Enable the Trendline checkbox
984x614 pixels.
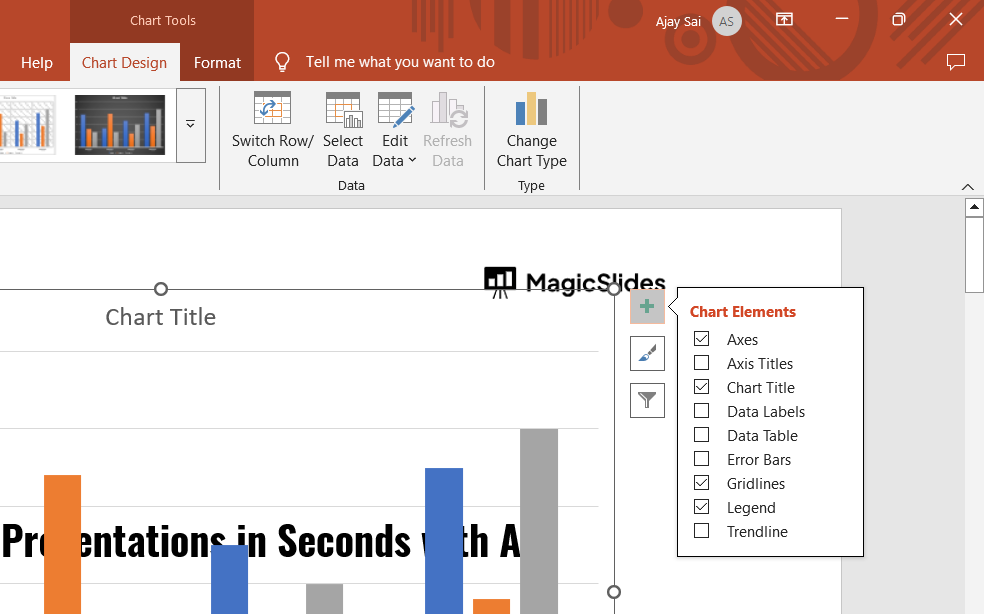pyautogui.click(x=702, y=531)
